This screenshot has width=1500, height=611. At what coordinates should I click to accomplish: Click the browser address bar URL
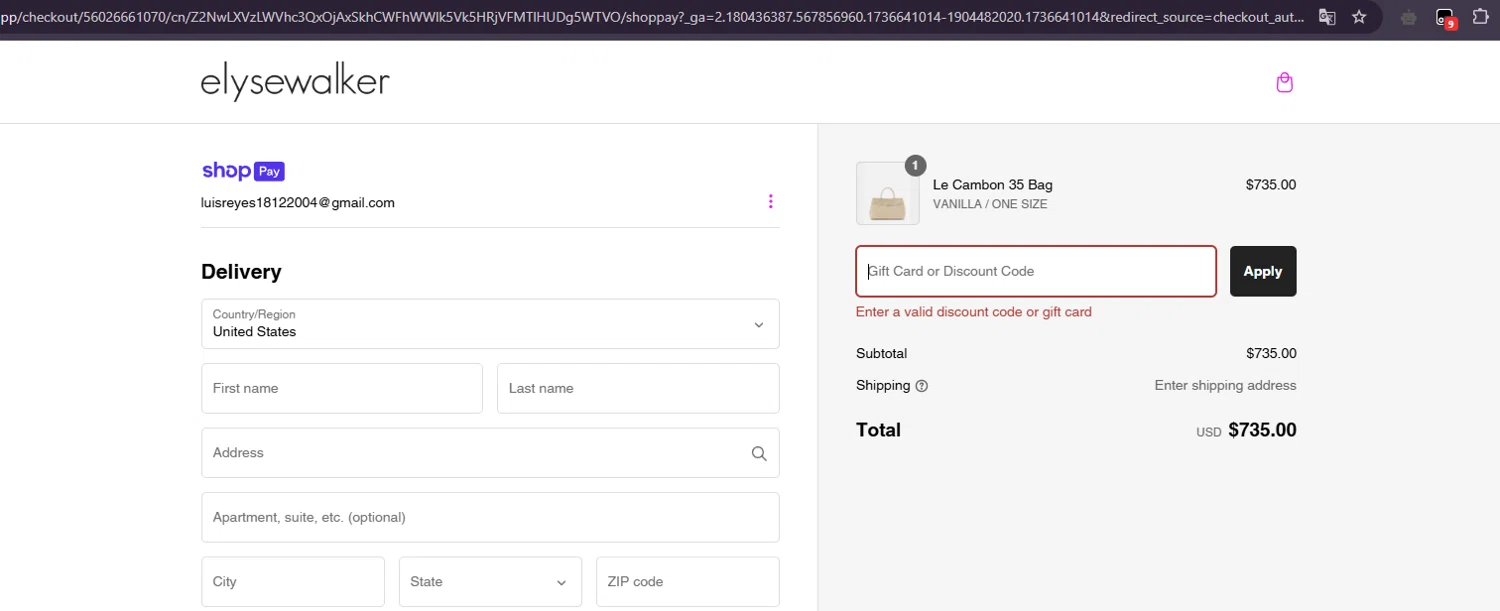click(652, 17)
